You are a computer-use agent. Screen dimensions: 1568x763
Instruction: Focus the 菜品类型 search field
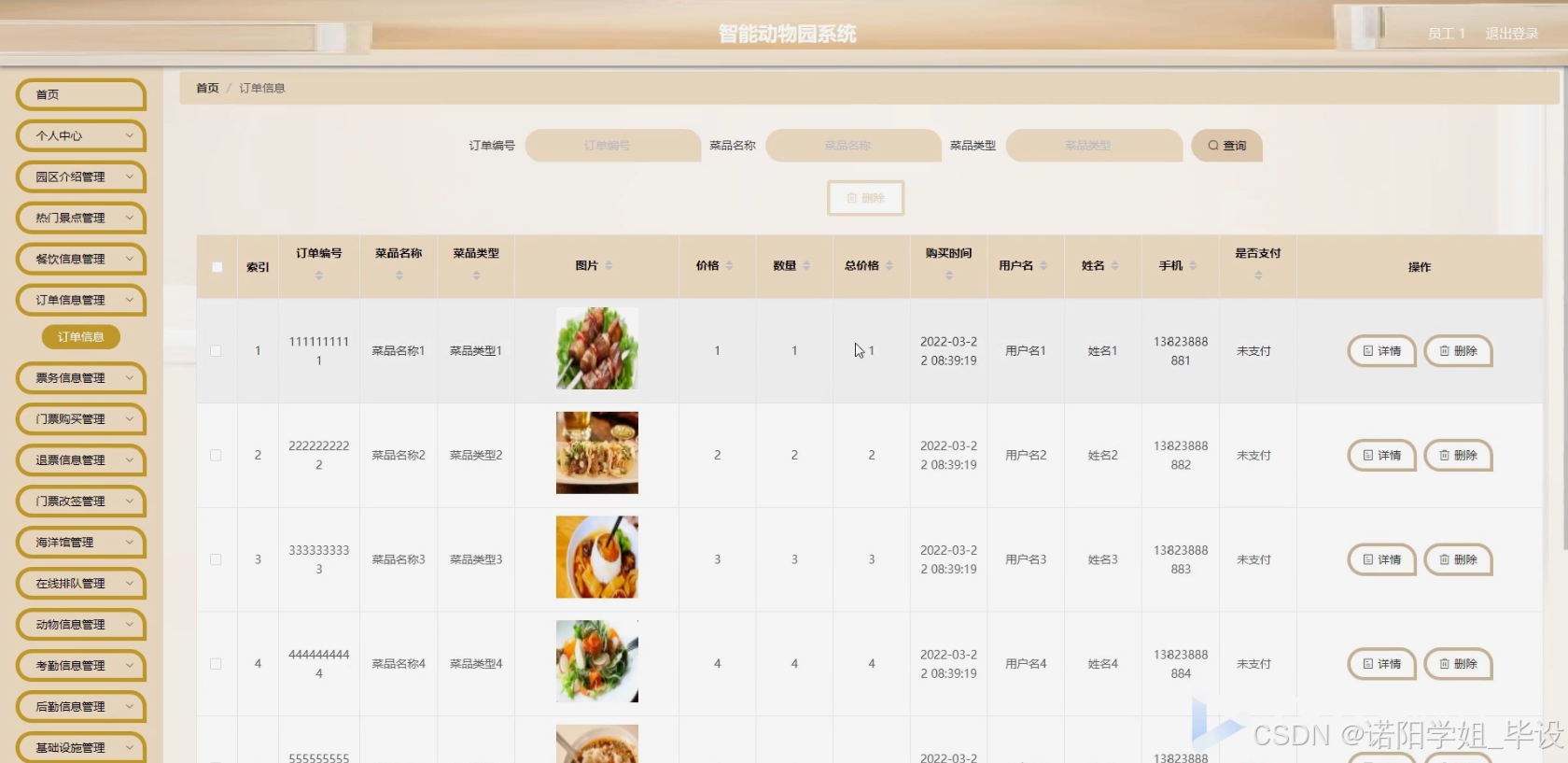click(x=1094, y=146)
